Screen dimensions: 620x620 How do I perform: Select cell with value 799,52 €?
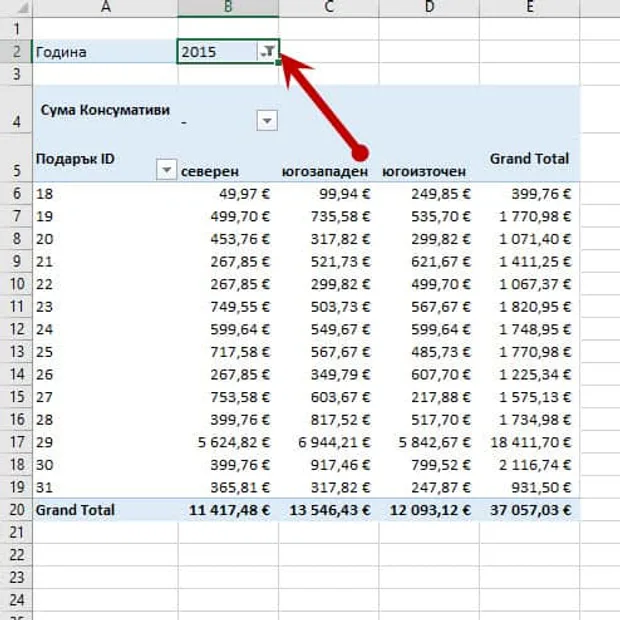(x=429, y=465)
